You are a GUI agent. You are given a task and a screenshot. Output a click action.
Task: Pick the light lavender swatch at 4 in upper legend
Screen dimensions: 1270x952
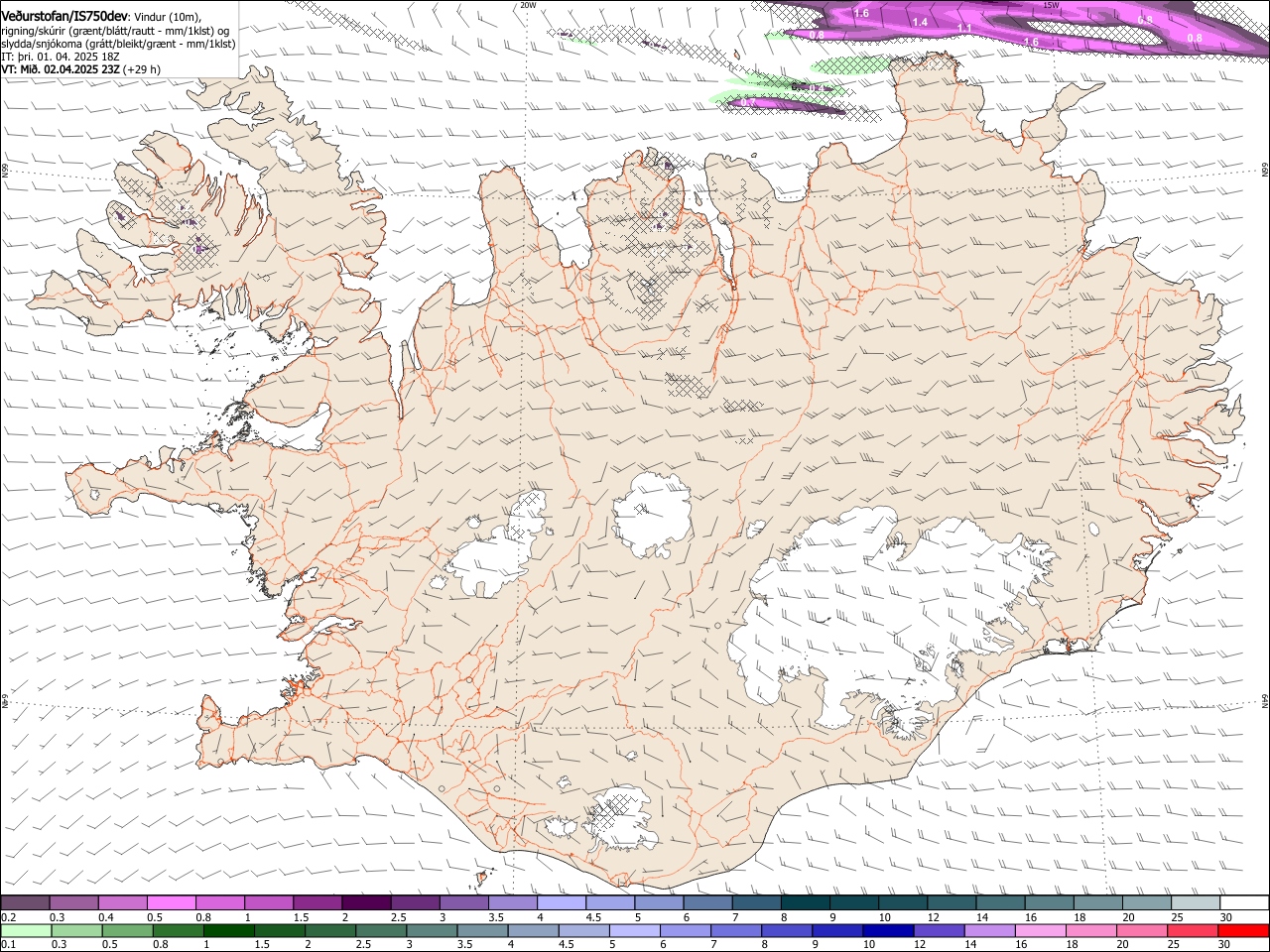pyautogui.click(x=560, y=902)
